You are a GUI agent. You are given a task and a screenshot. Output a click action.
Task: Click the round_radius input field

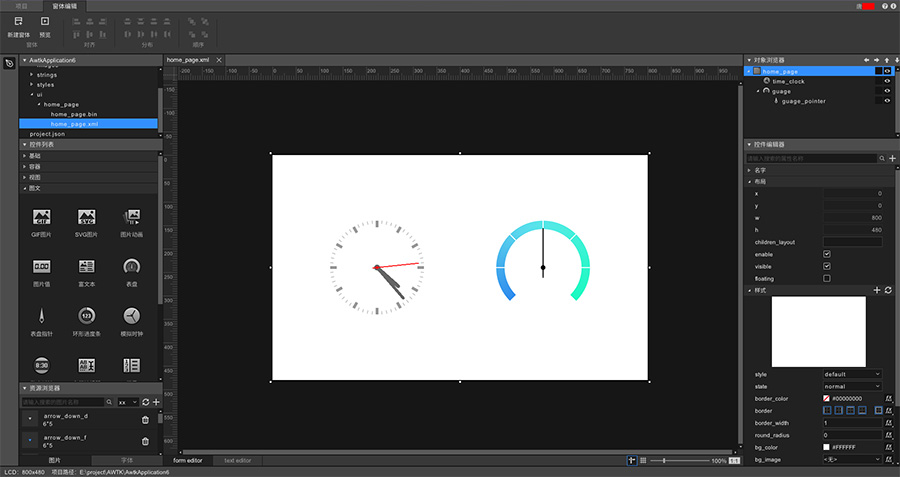point(851,435)
